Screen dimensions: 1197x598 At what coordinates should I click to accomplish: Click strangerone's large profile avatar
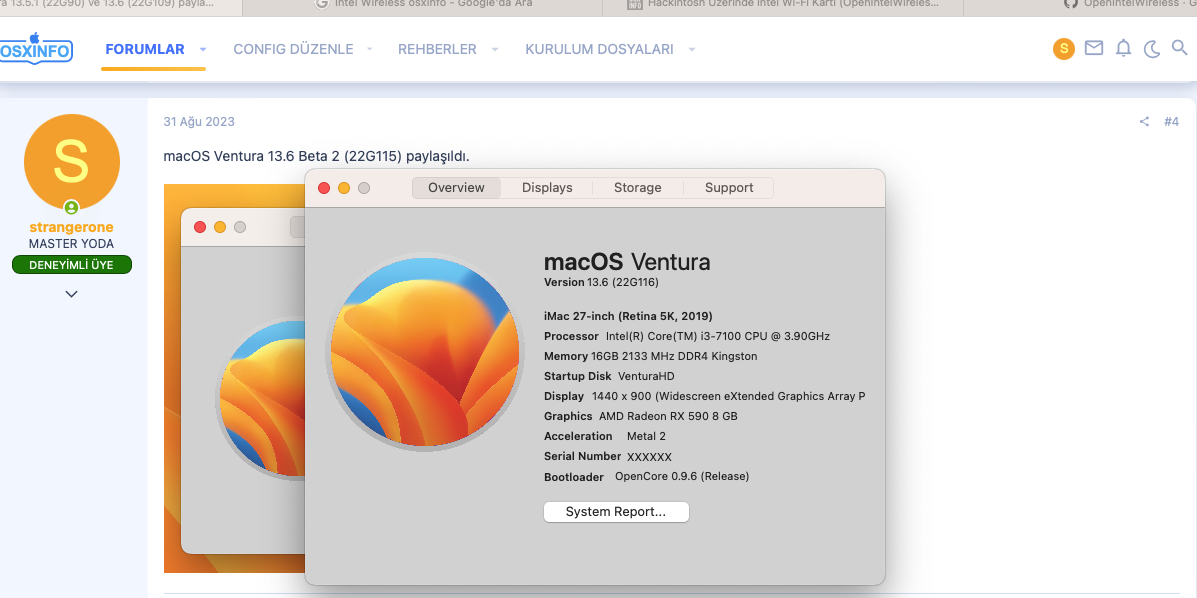[x=71, y=162]
